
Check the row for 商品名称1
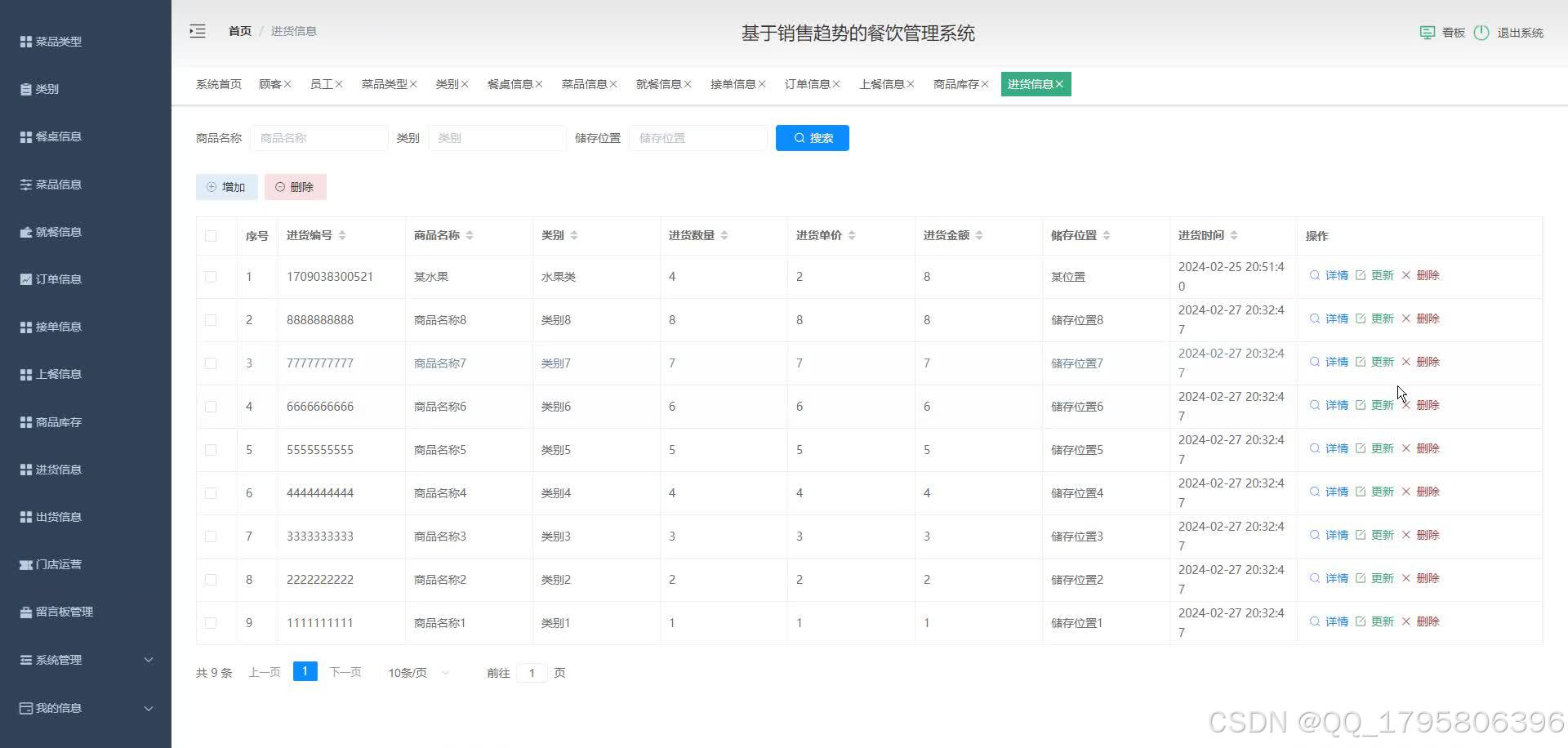click(x=211, y=623)
